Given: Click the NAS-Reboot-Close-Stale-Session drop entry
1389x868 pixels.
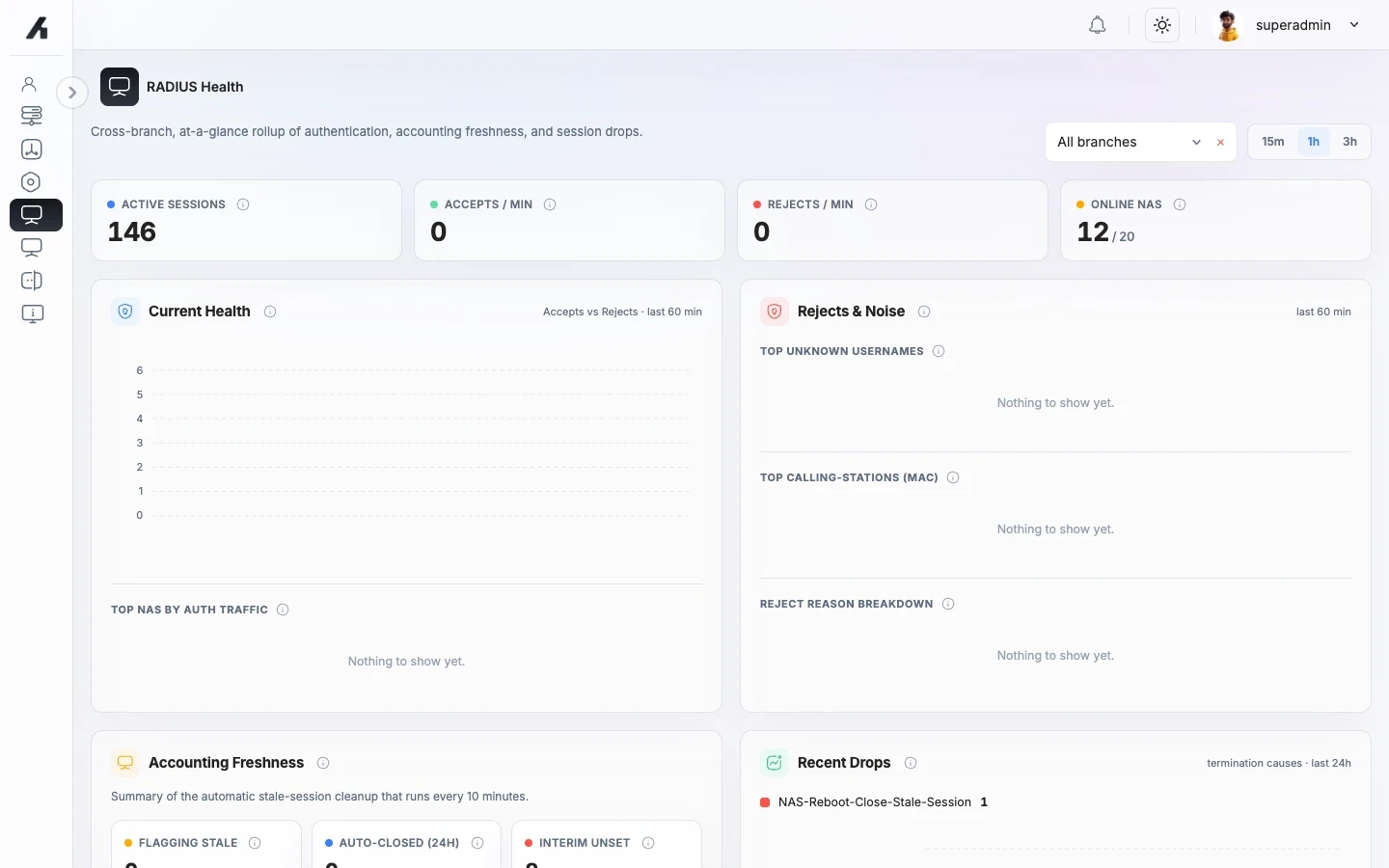Looking at the screenshot, I should (x=874, y=802).
